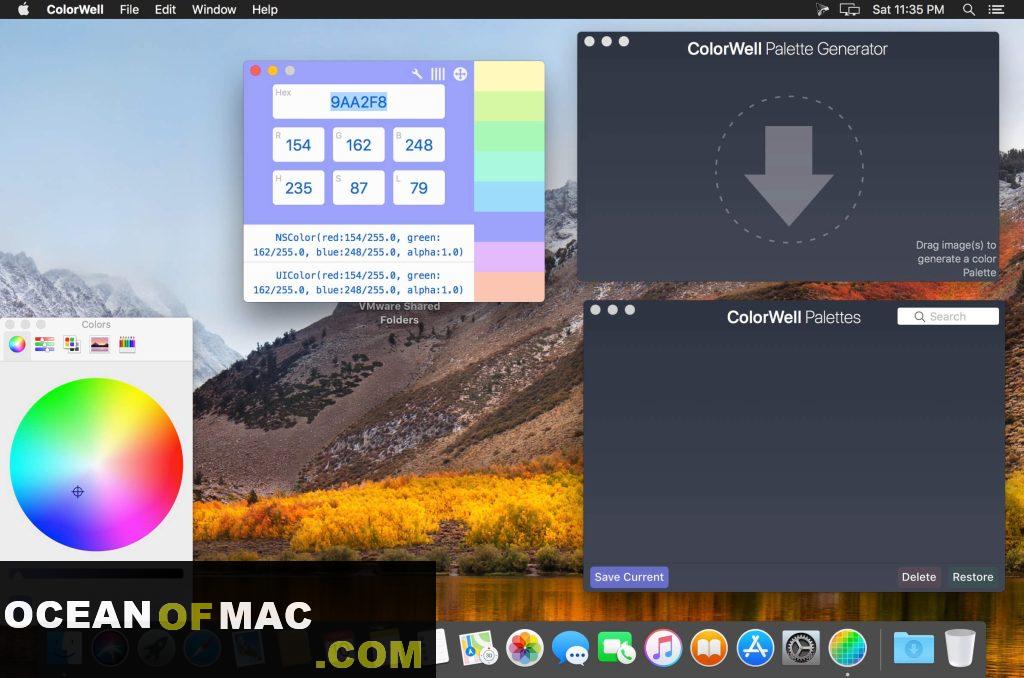This screenshot has height=678, width=1024.
Task: Open the Edit menu
Action: tap(165, 9)
